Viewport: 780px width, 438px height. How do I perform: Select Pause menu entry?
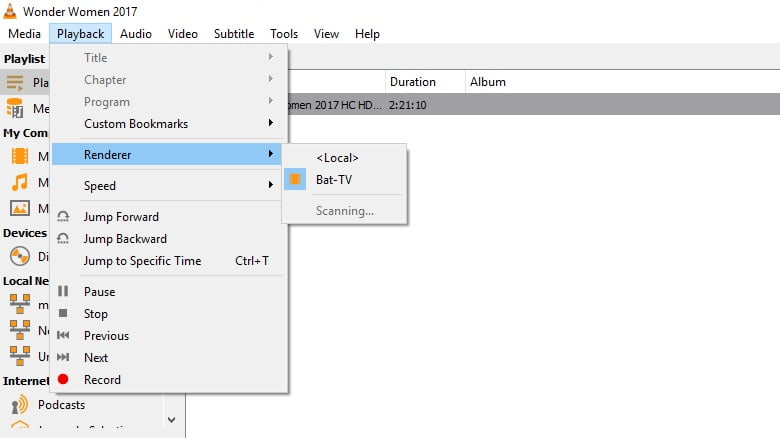point(169,292)
